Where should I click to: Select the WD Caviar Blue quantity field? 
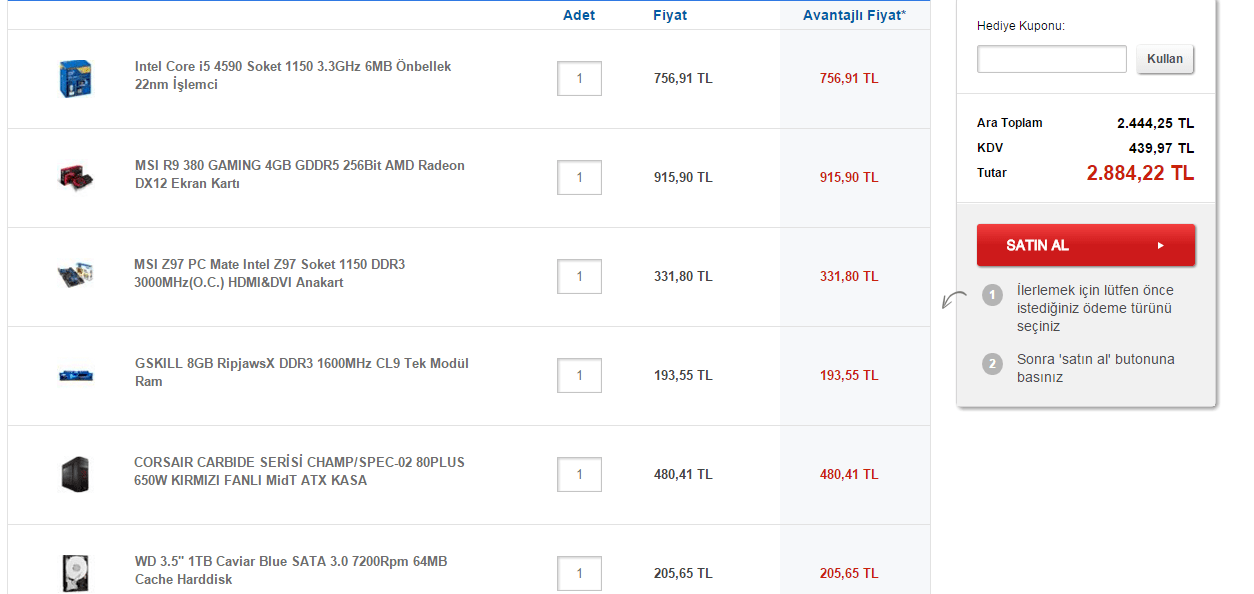579,573
